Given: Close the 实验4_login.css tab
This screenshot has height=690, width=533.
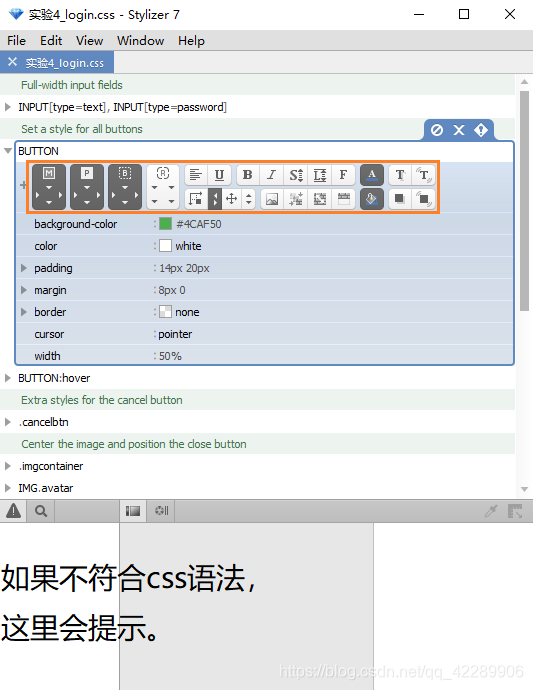Looking at the screenshot, I should [x=12, y=62].
